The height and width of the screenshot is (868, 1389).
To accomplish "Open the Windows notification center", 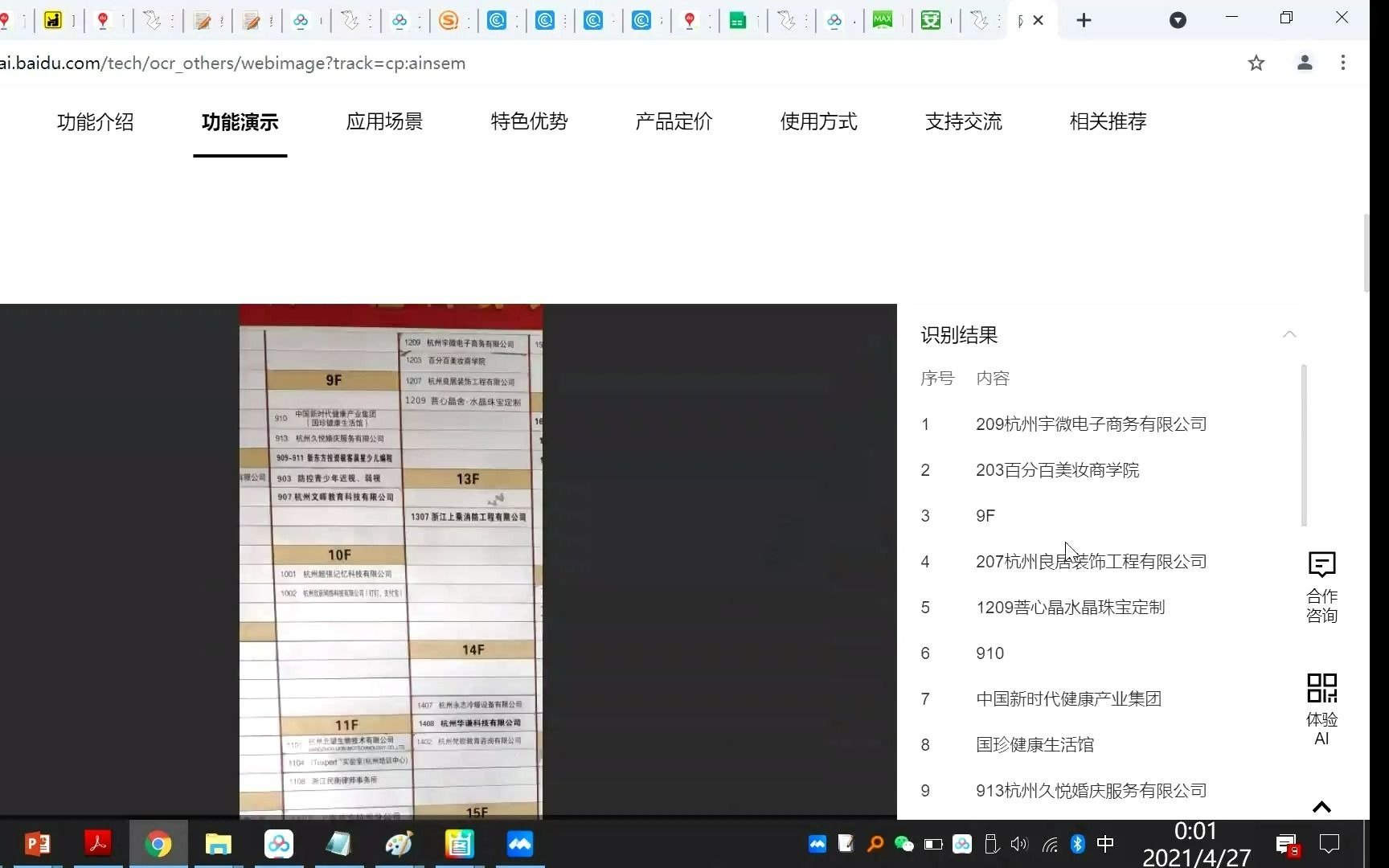I will pyautogui.click(x=1330, y=844).
